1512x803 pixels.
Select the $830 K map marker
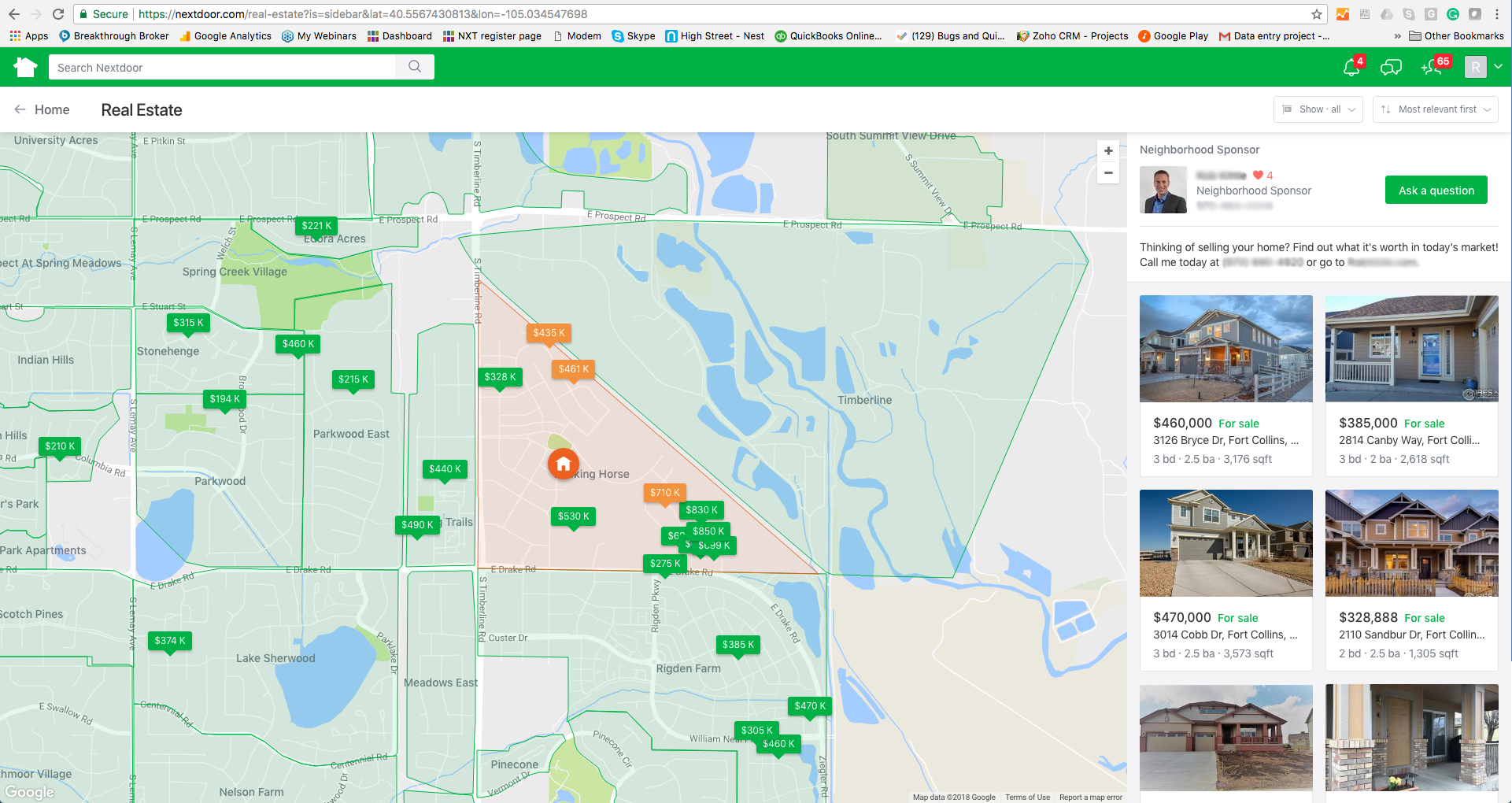tap(701, 510)
